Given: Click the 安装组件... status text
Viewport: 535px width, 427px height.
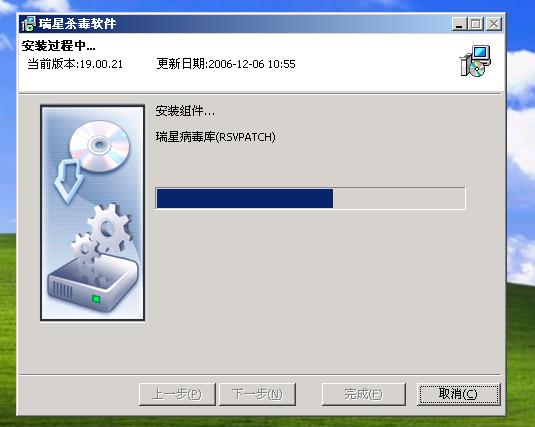Looking at the screenshot, I should [185, 111].
